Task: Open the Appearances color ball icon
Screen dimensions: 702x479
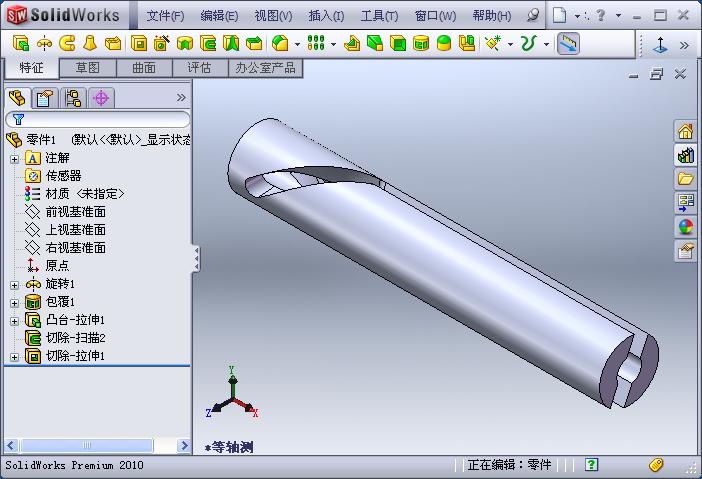Action: (685, 227)
